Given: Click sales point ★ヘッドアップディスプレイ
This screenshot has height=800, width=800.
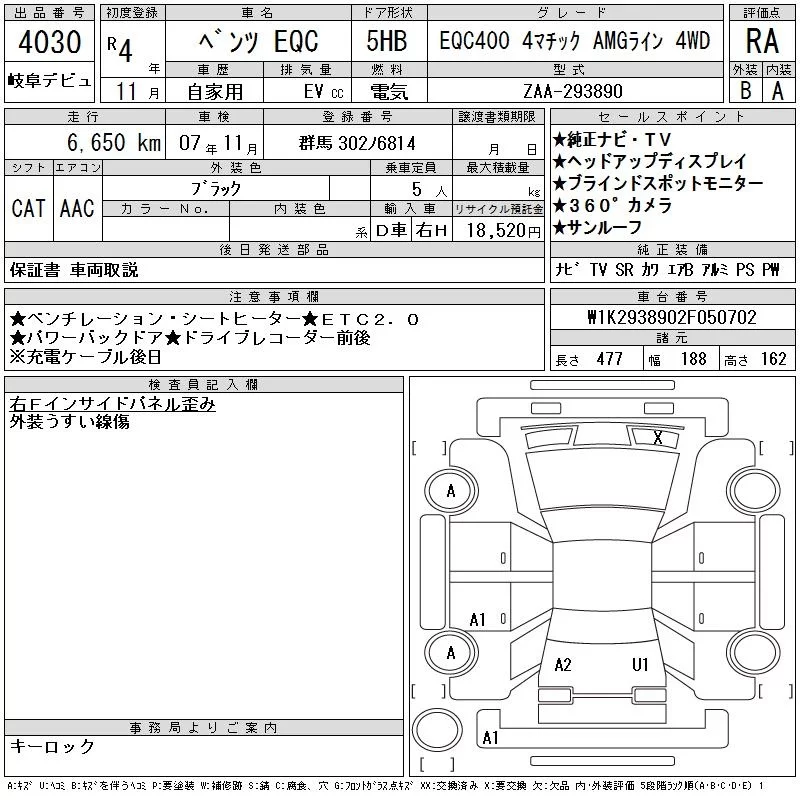Looking at the screenshot, I should [x=649, y=162].
